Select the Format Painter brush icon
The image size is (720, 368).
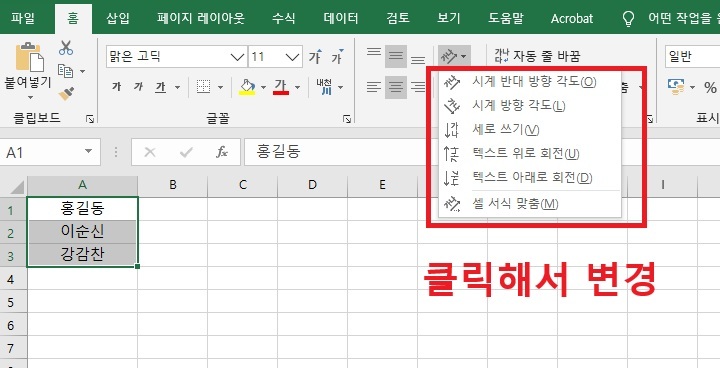click(x=67, y=94)
